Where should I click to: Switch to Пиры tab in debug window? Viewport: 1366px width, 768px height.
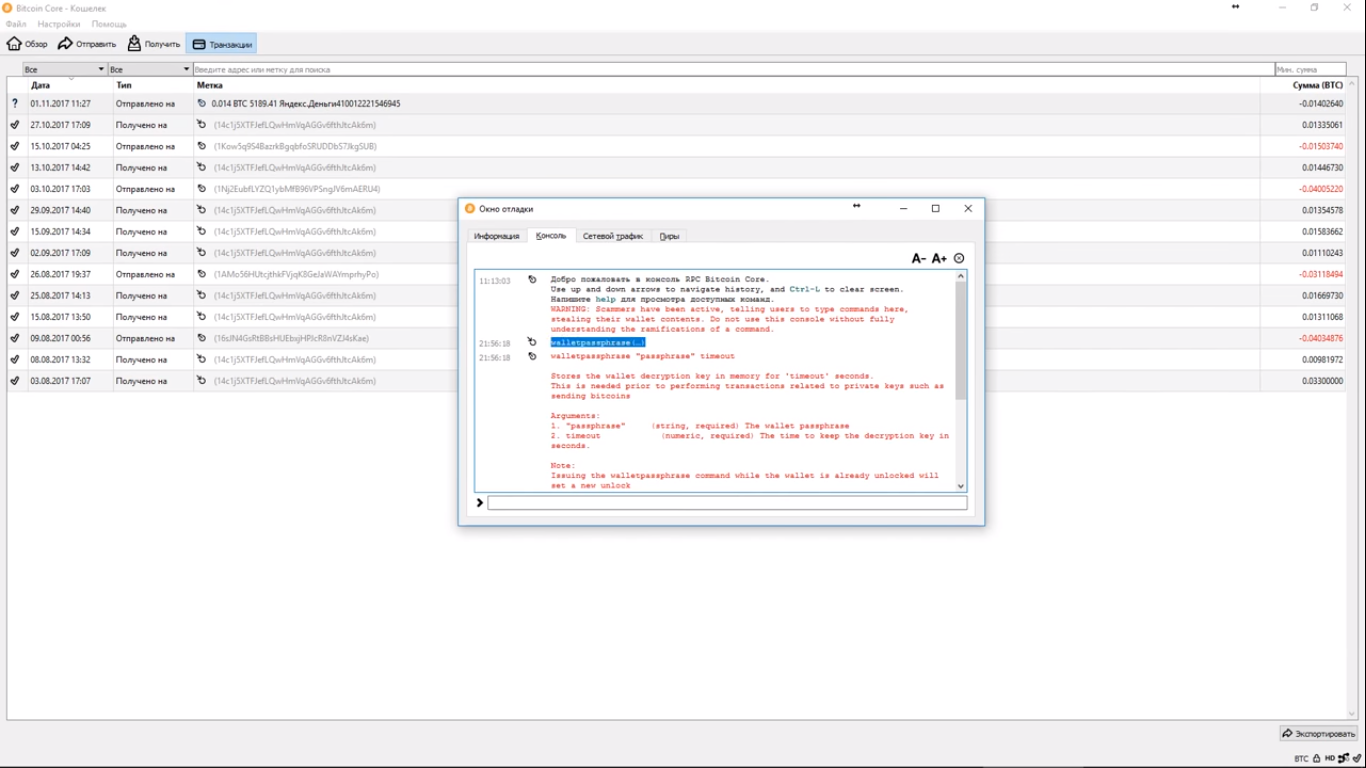click(x=669, y=236)
